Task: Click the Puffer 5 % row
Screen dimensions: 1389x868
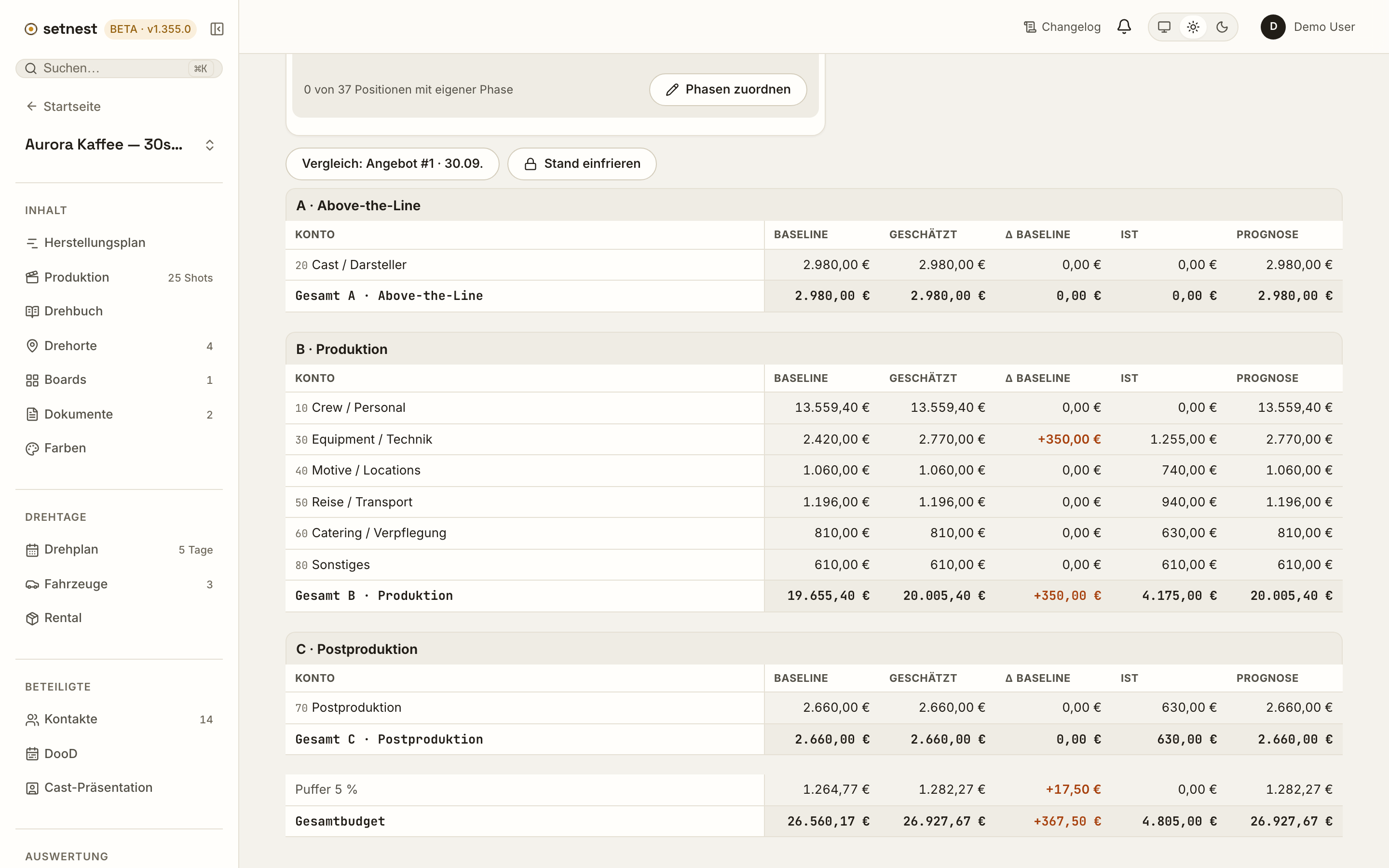Action: tap(814, 789)
